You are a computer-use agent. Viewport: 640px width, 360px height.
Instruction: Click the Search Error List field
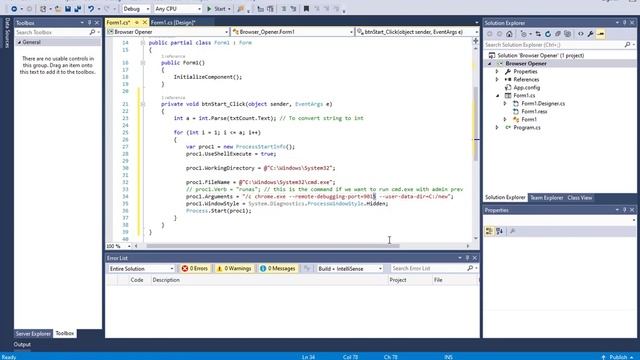(x=428, y=268)
